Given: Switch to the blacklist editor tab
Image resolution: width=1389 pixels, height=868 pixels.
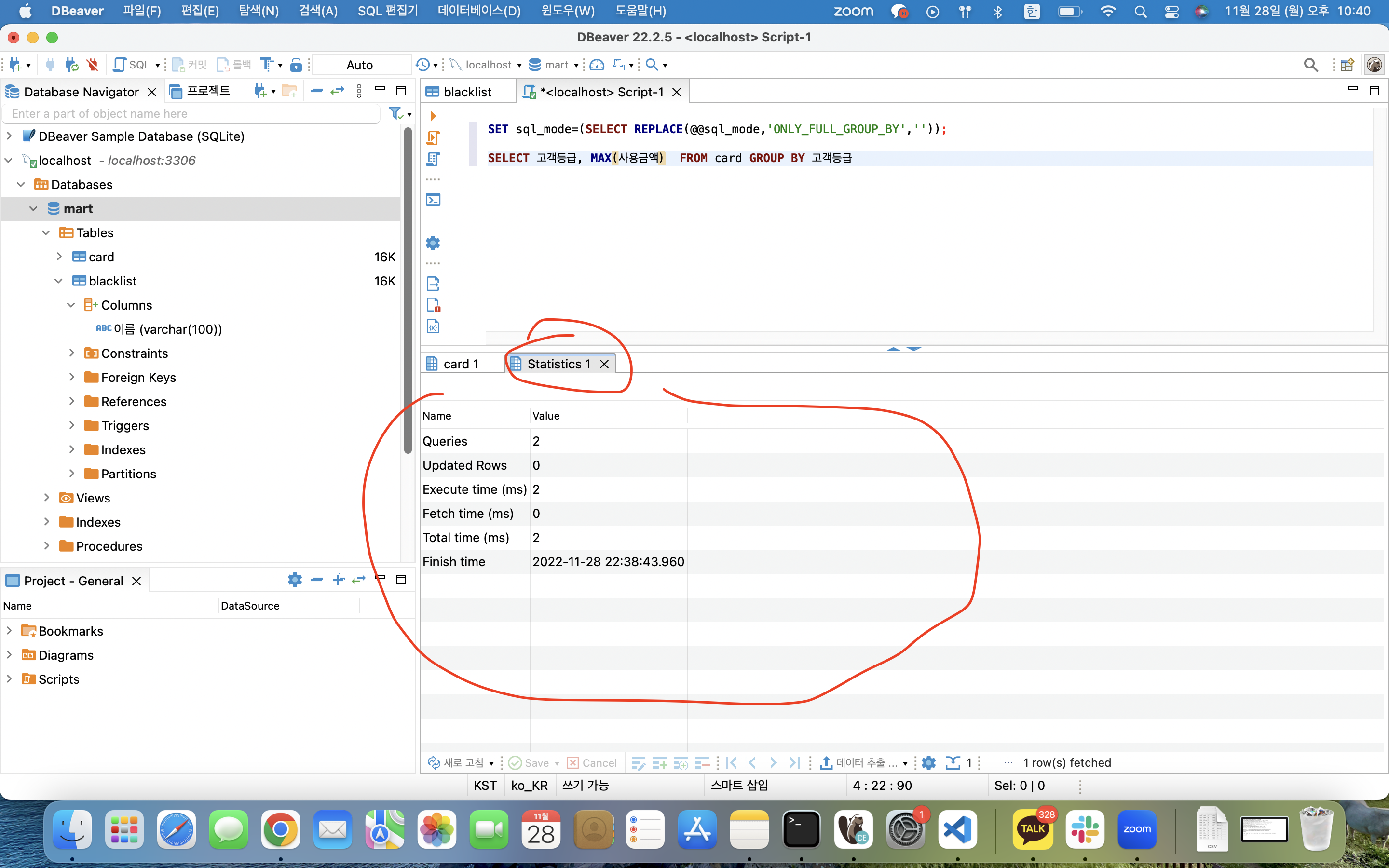Looking at the screenshot, I should (468, 92).
